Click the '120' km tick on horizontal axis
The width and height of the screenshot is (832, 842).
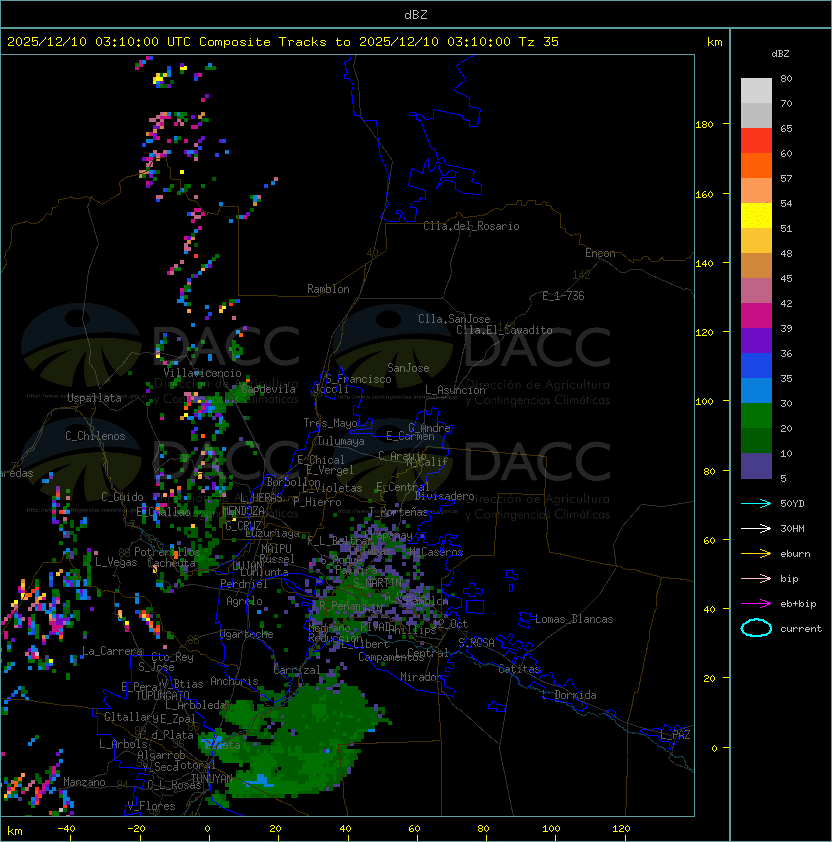(x=621, y=829)
